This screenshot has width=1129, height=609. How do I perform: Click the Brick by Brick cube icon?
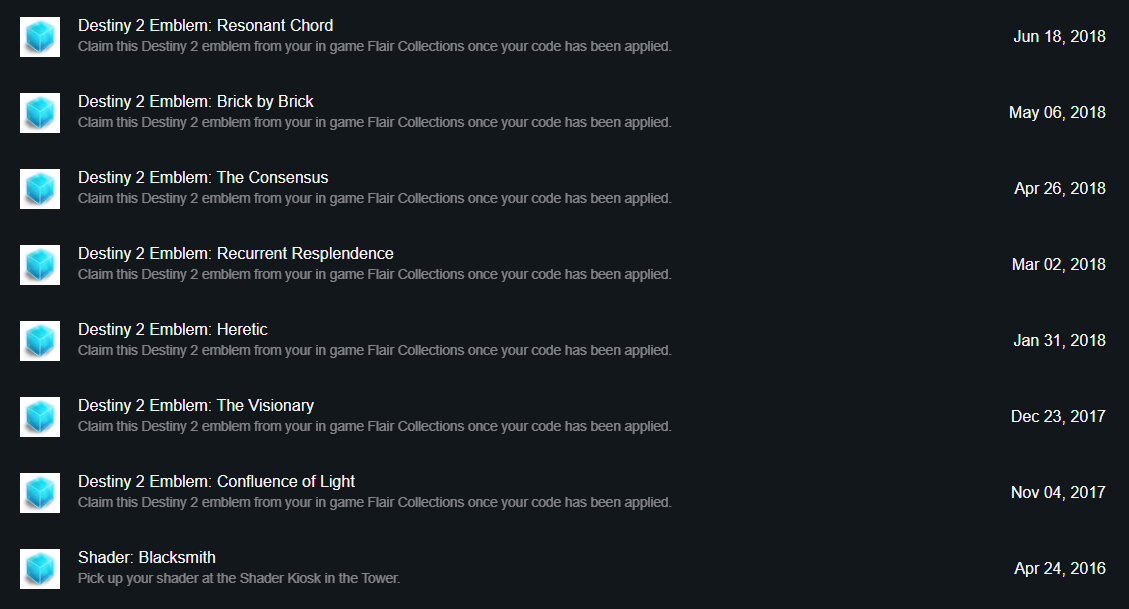click(40, 113)
